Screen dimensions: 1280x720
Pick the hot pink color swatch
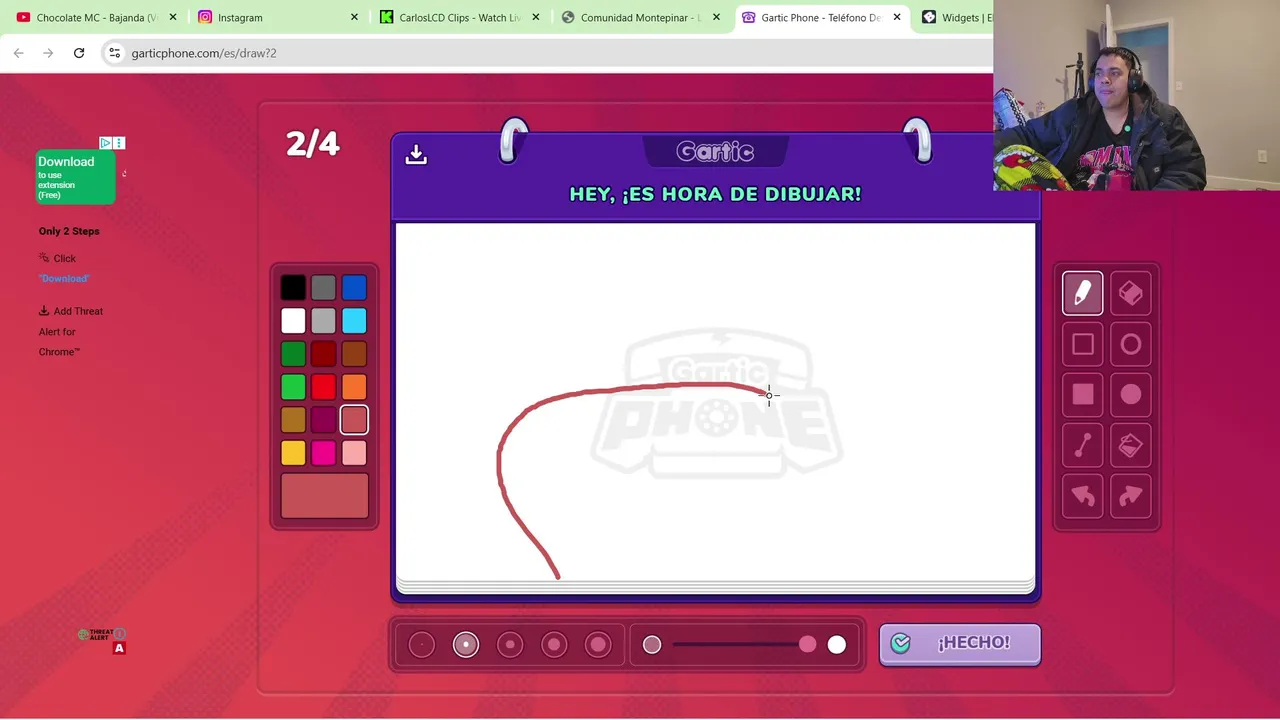tap(323, 453)
